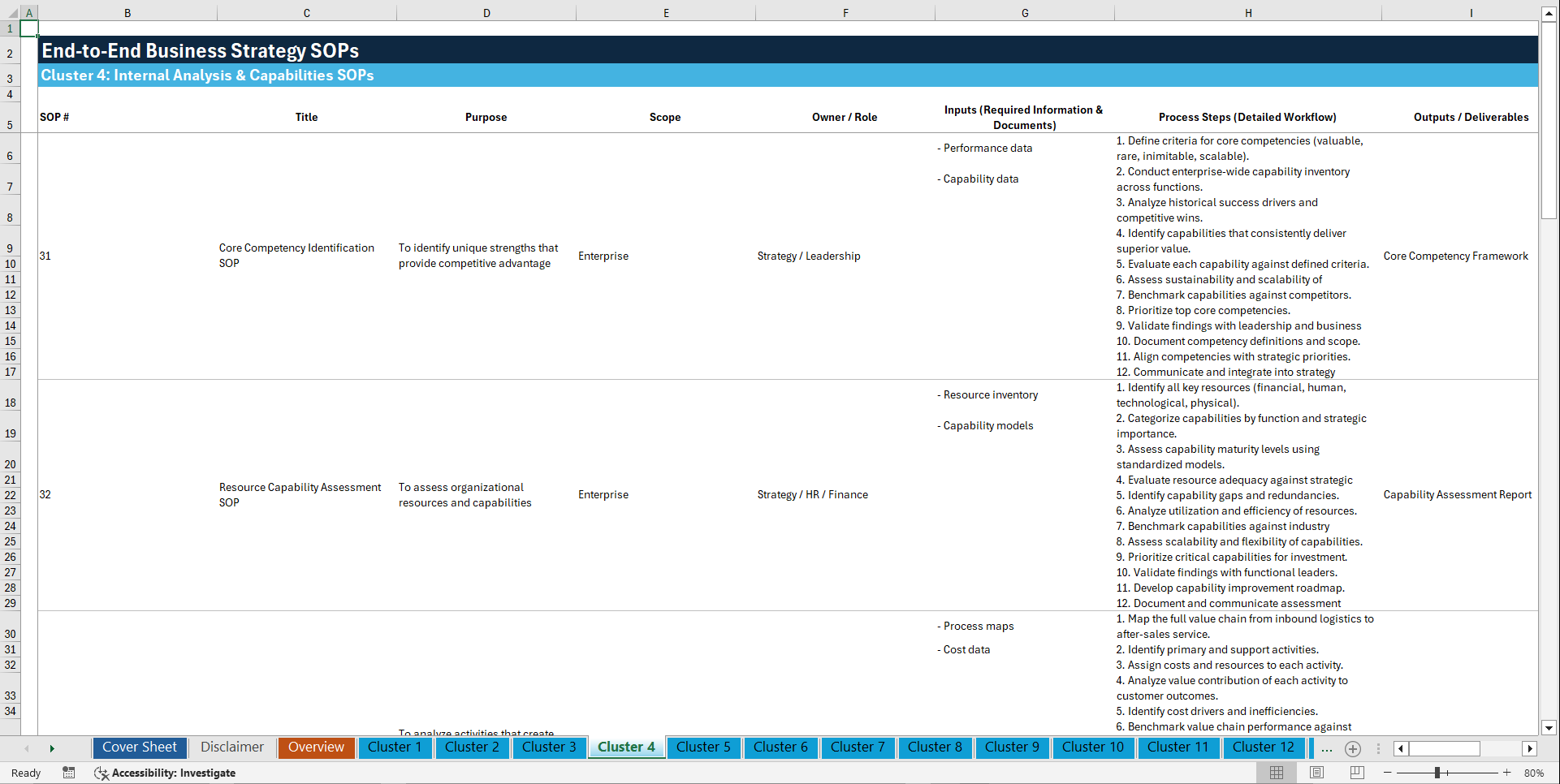
Task: Open the Disclaimer sheet tab
Action: pos(231,747)
